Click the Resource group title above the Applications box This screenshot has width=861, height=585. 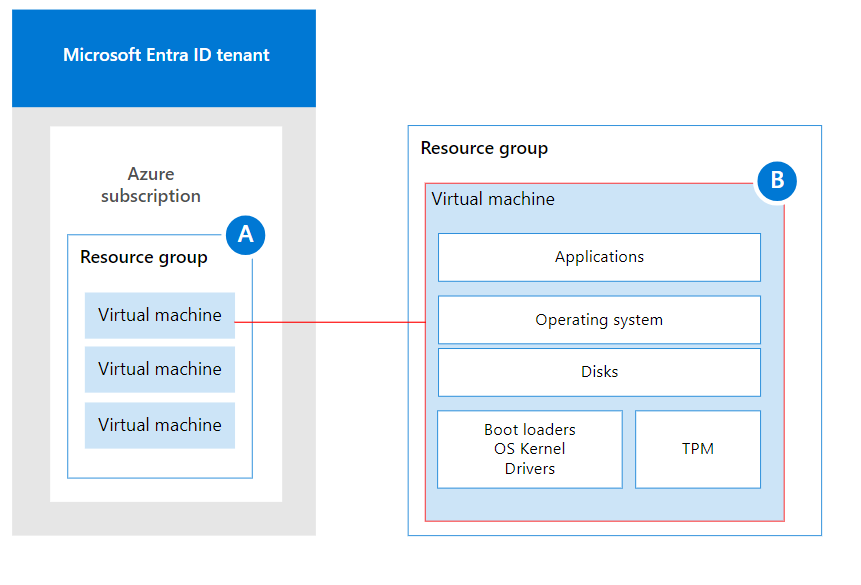click(484, 148)
